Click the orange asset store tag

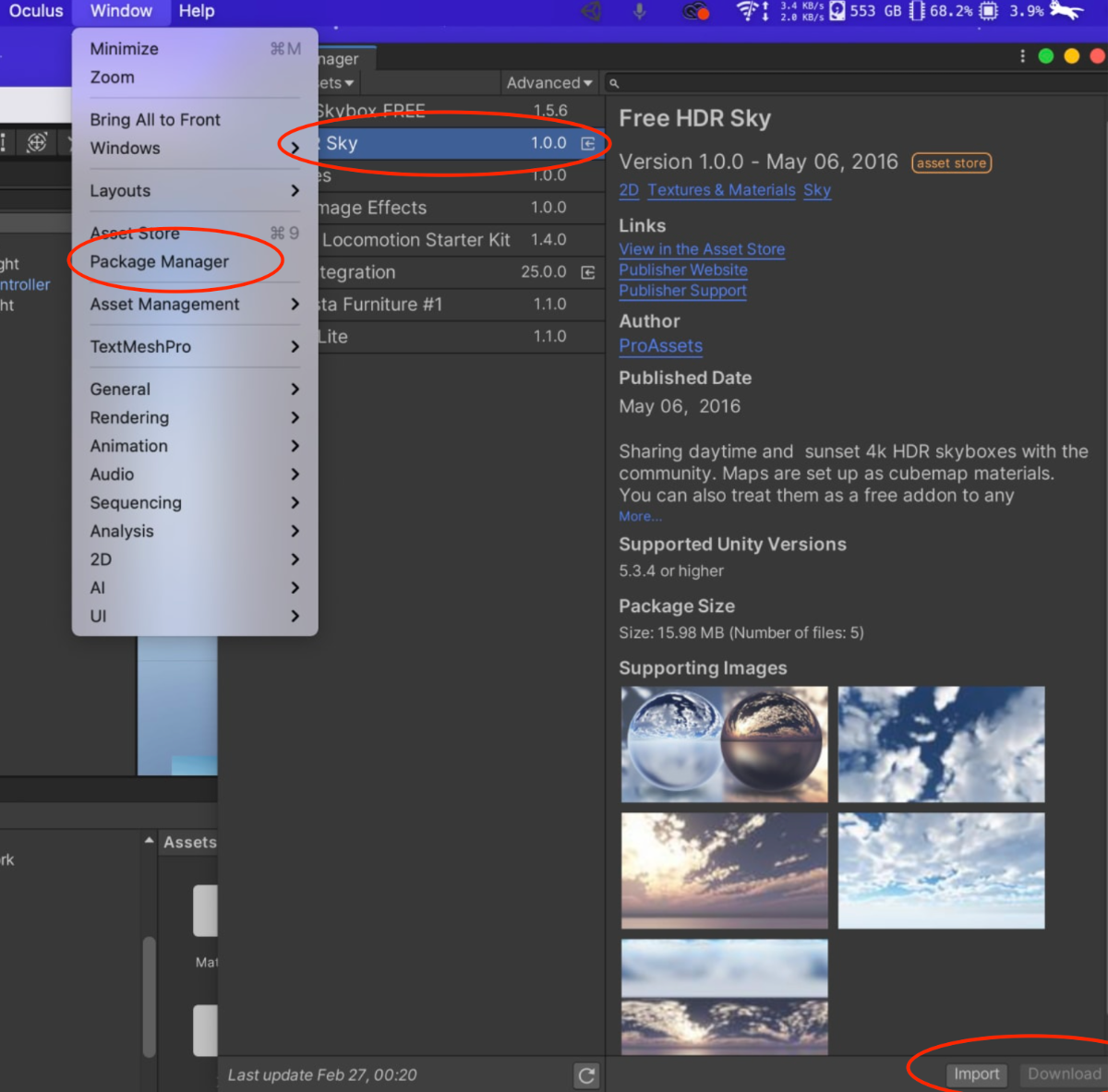click(x=952, y=163)
